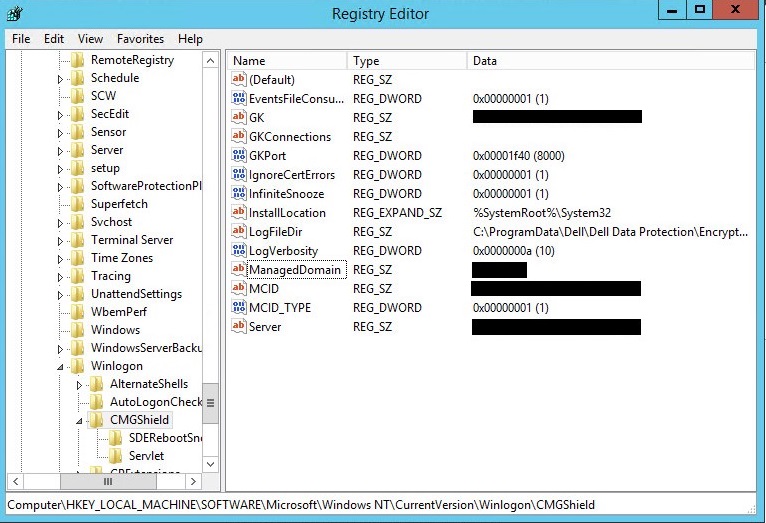Screen dimensions: 766x523
Task: Open the Favorites menu
Action: (140, 39)
